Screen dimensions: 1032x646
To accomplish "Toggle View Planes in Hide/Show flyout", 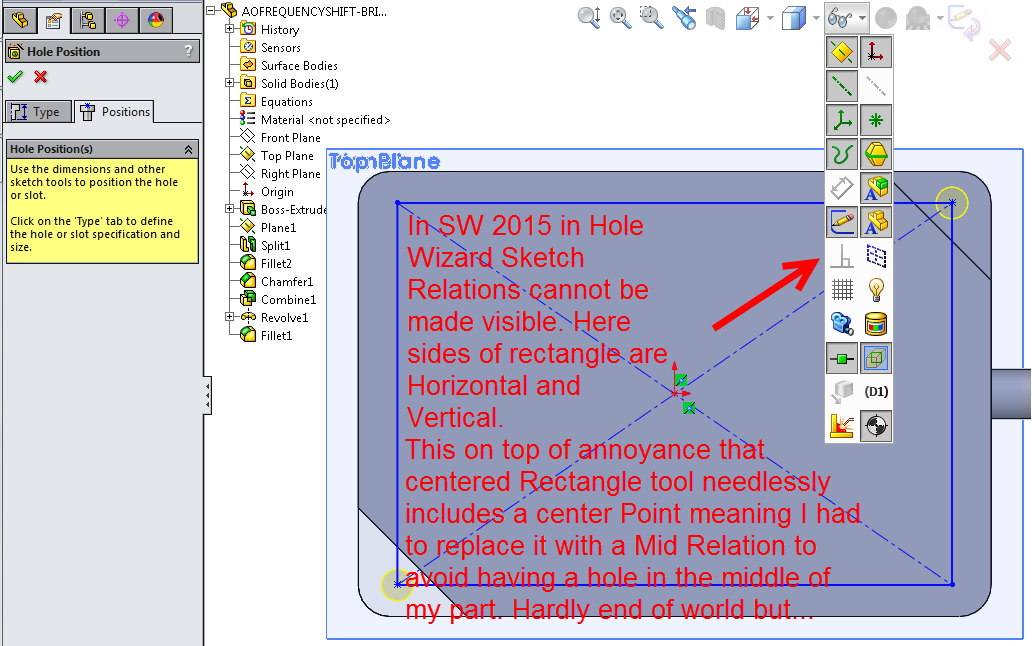I will pyautogui.click(x=842, y=52).
